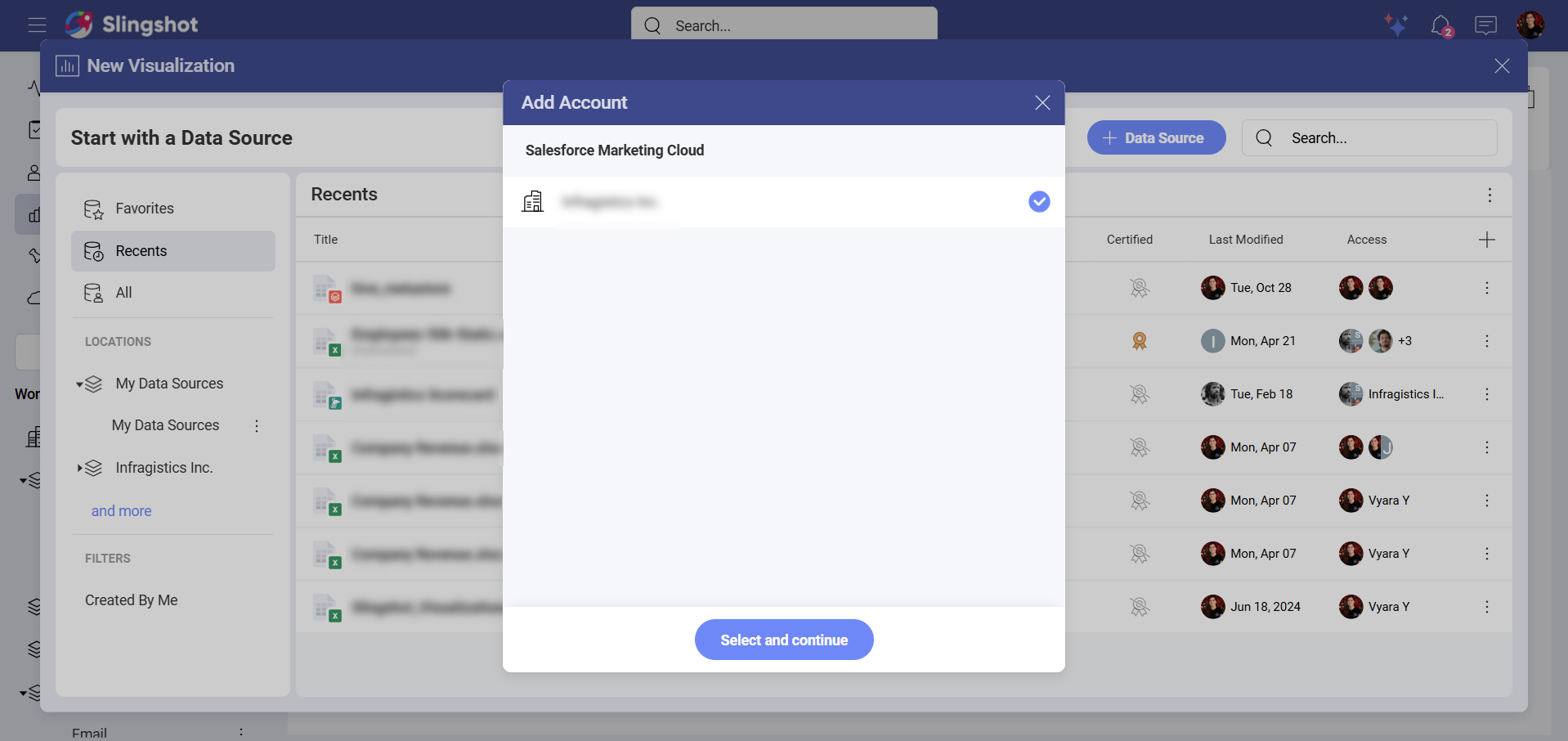Click the Access column header
Screen dimensions: 1568x741
[1367, 240]
